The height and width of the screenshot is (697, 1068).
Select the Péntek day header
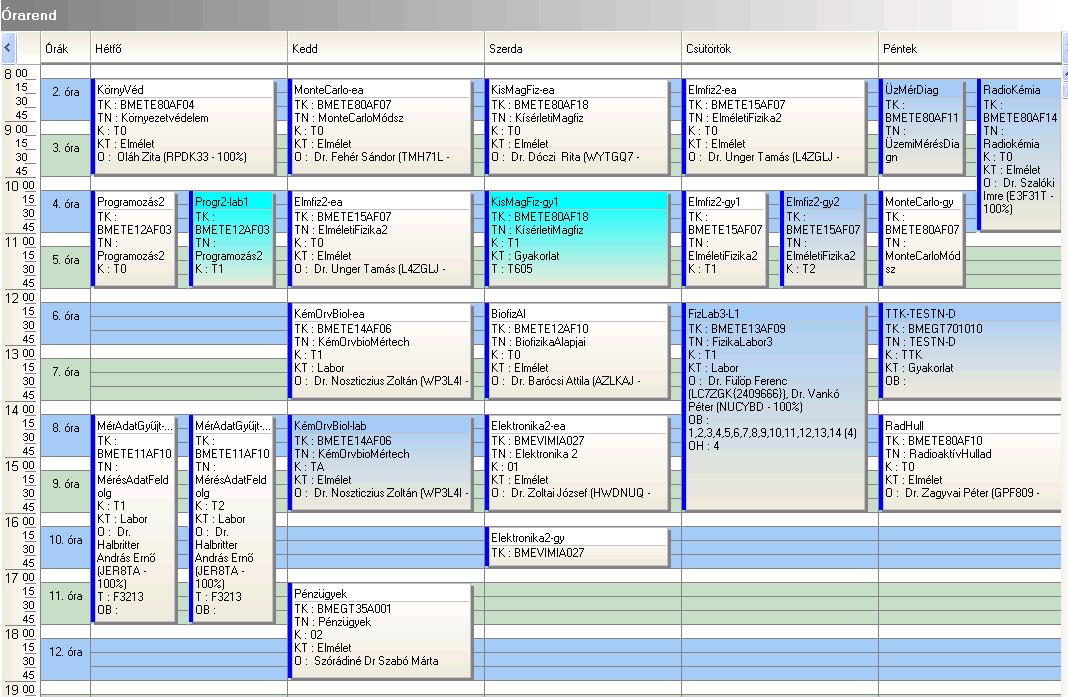[x=969, y=48]
